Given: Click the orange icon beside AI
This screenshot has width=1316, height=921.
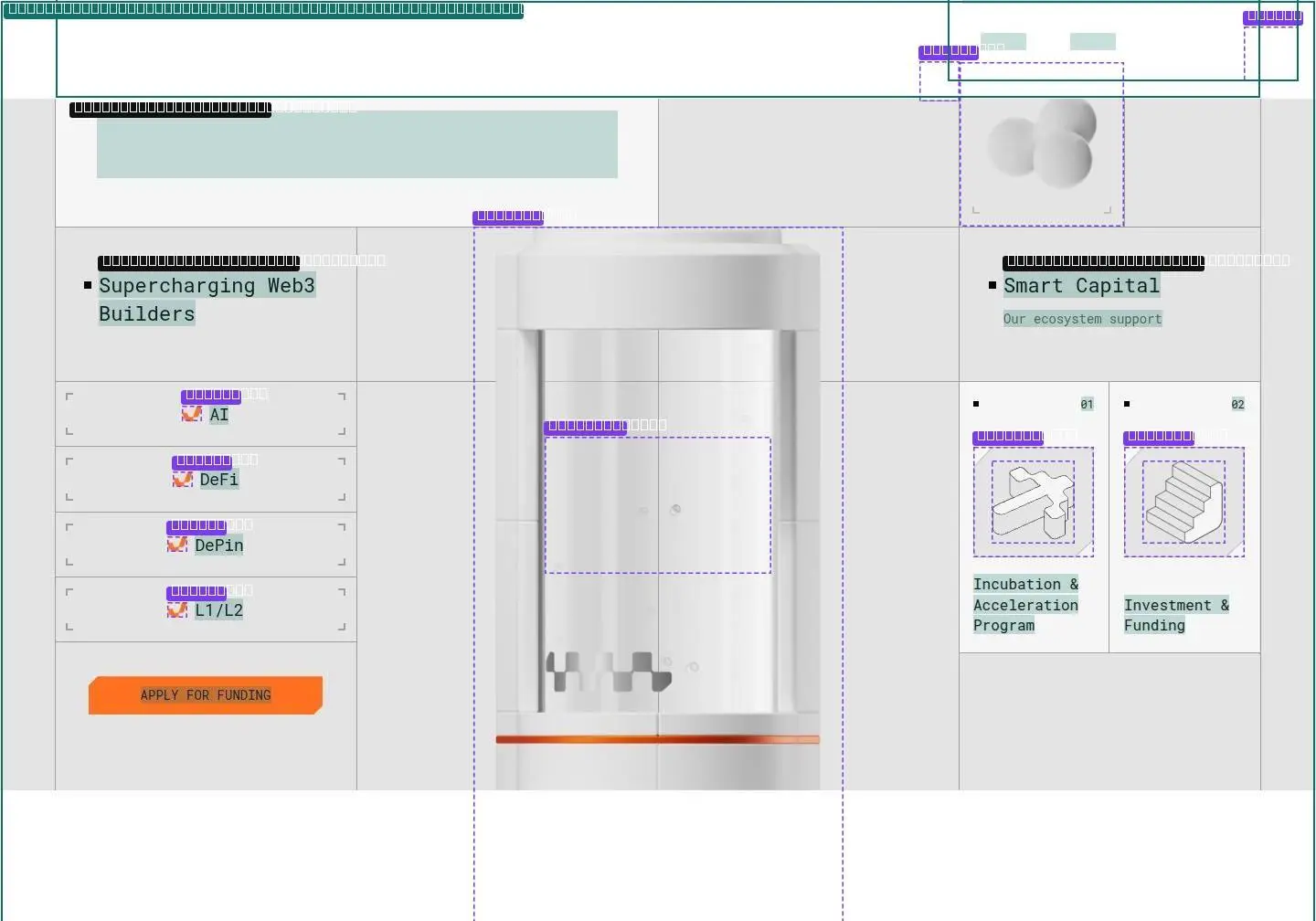Looking at the screenshot, I should 192,414.
